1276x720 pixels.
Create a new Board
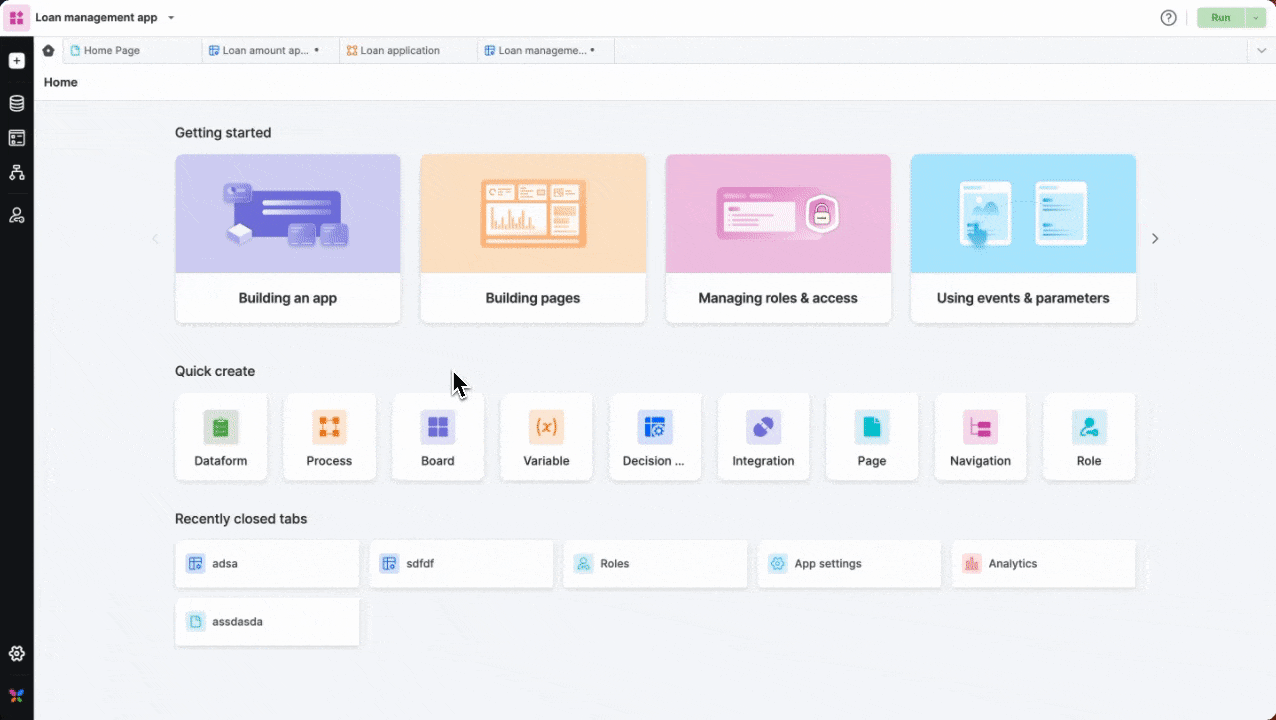click(438, 437)
